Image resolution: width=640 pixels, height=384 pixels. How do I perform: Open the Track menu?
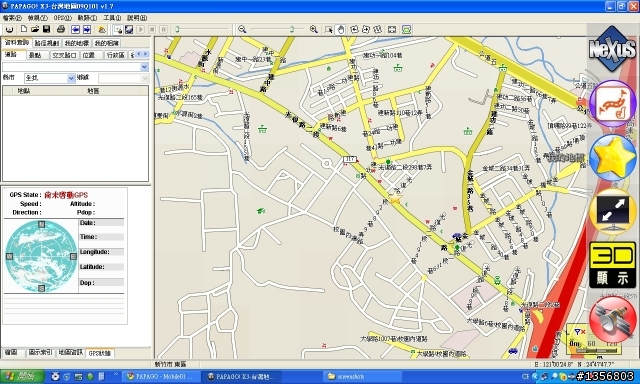[x=87, y=18]
